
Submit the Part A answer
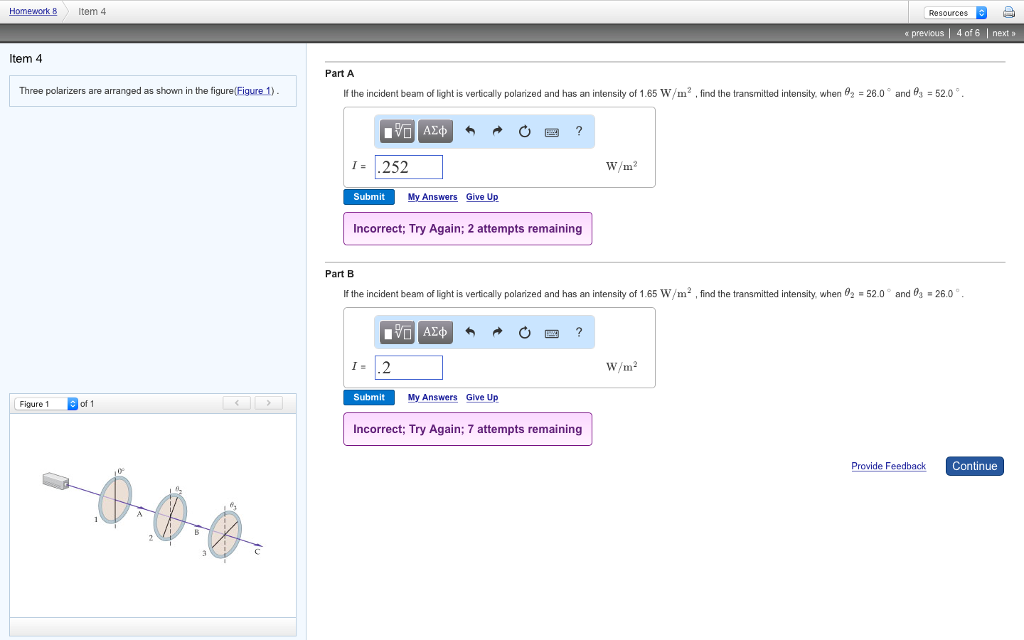coord(369,197)
